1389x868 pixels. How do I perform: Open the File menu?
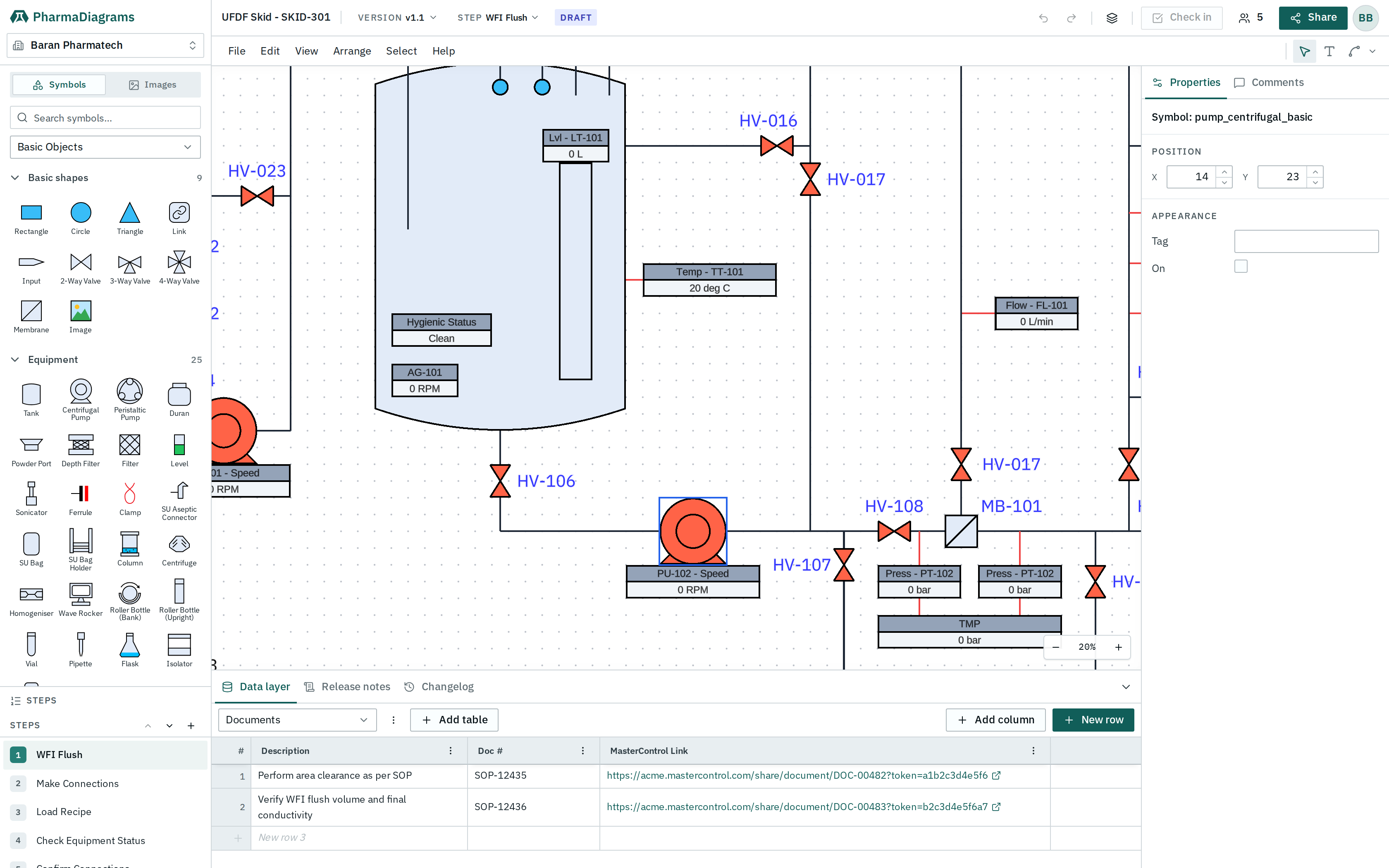coord(236,51)
